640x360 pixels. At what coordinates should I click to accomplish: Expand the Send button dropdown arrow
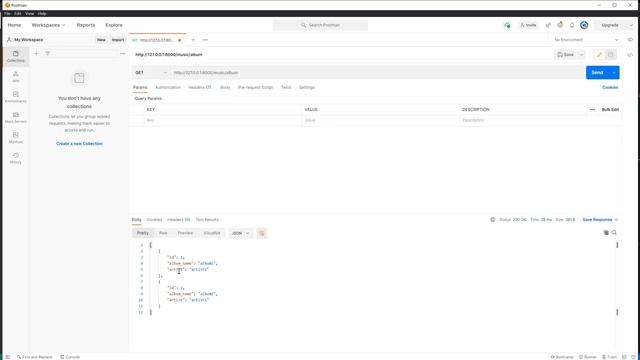pos(614,73)
